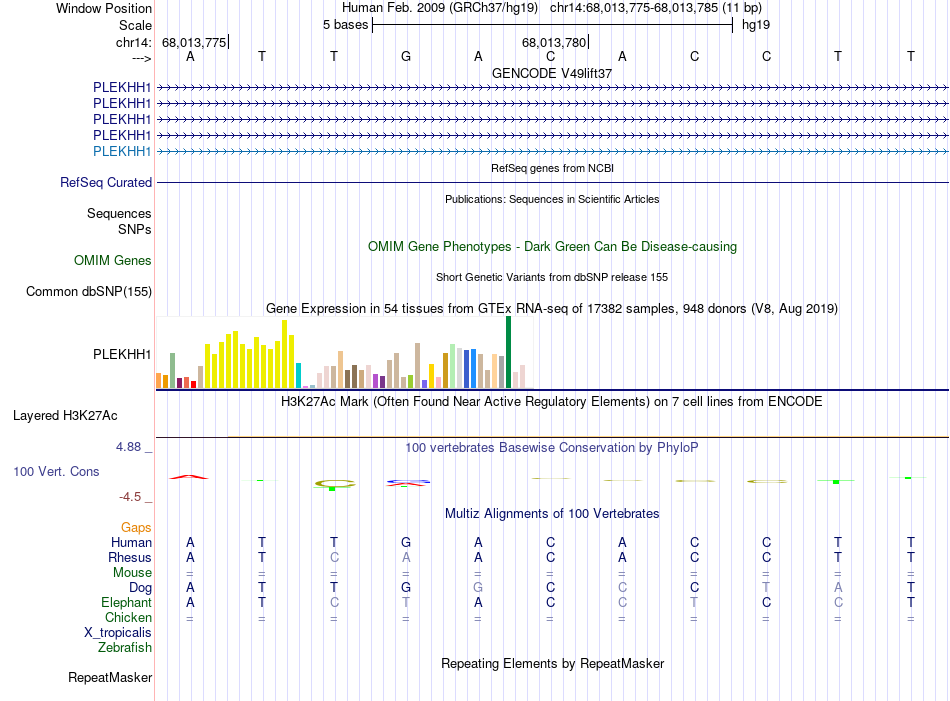Open the RefSeq Curated track label
This screenshot has height=701, width=950.
point(105,182)
